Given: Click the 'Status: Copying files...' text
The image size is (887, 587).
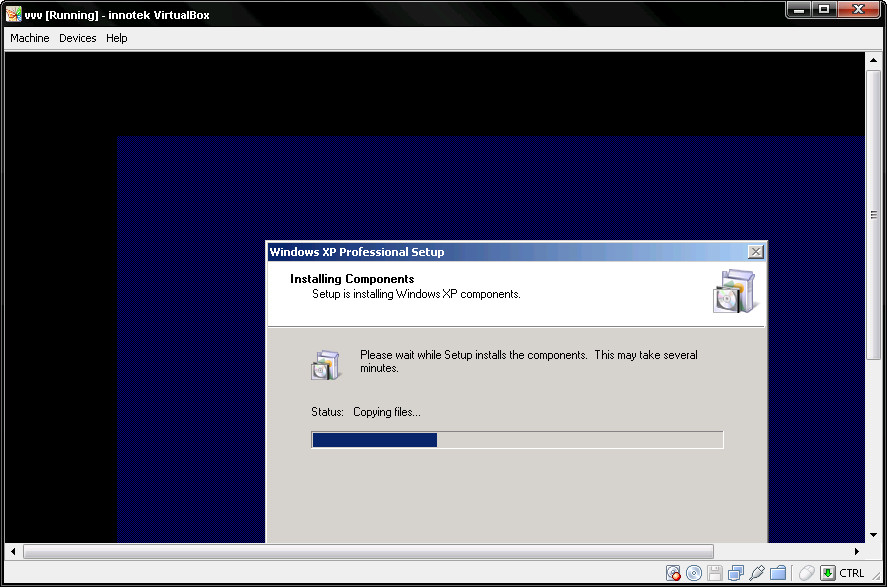Looking at the screenshot, I should [365, 412].
